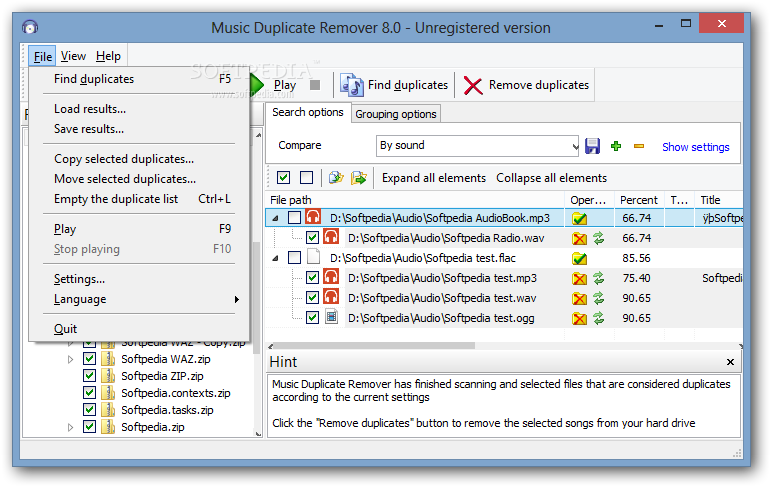Click keep operation icon on test.flac row
771x487 pixels.
click(x=580, y=258)
